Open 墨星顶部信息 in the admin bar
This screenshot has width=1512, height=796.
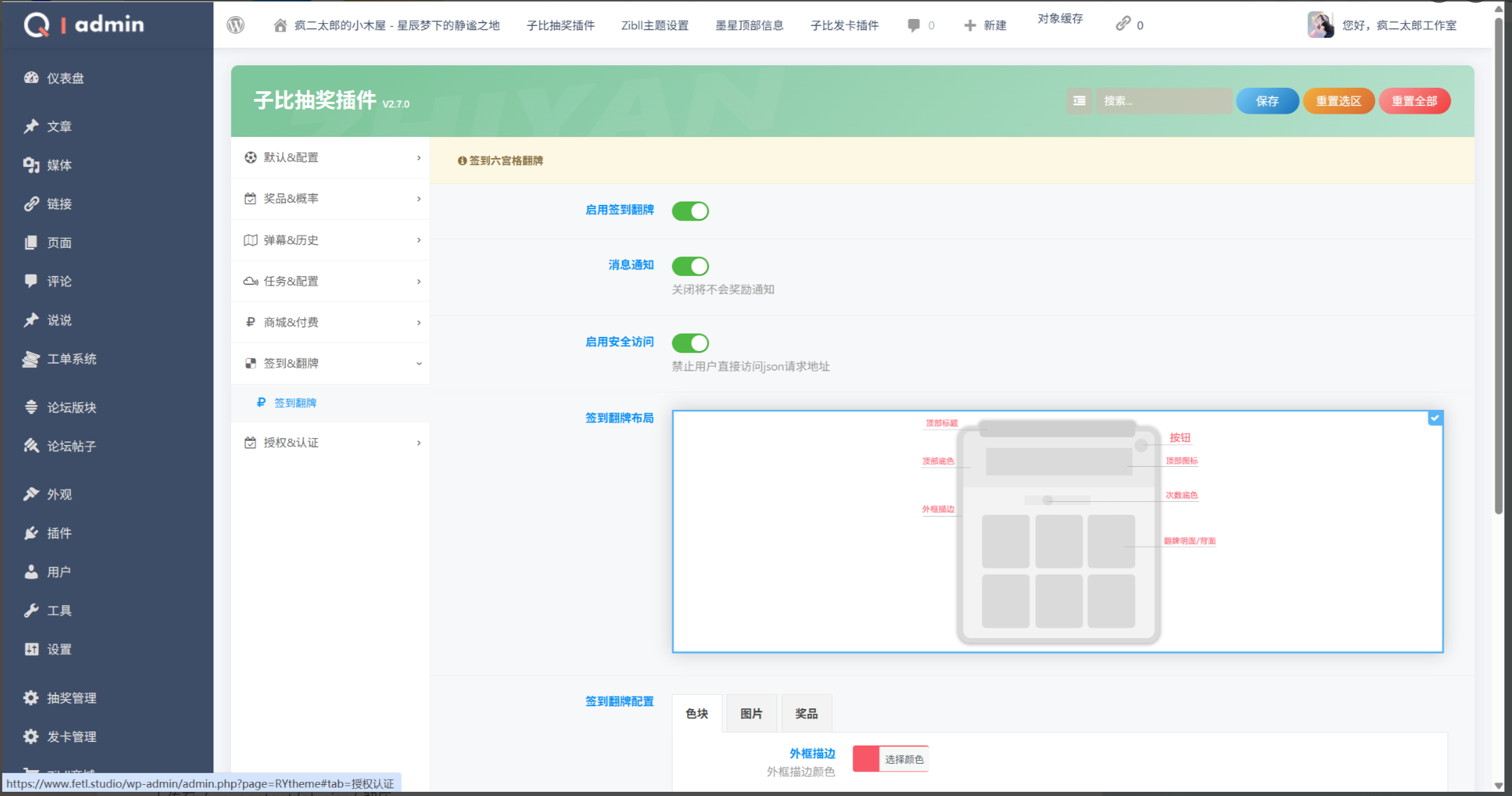(x=750, y=25)
